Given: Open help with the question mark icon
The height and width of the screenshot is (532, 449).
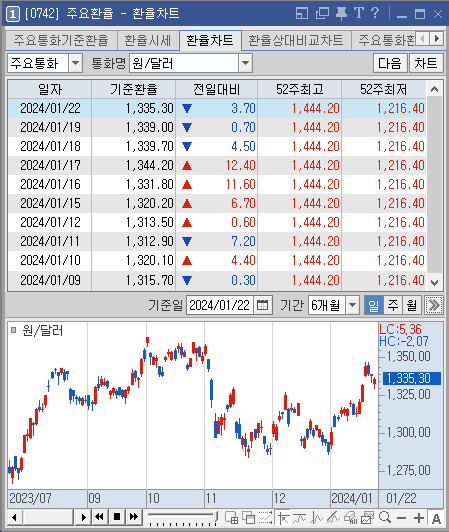Looking at the screenshot, I should [x=375, y=14].
